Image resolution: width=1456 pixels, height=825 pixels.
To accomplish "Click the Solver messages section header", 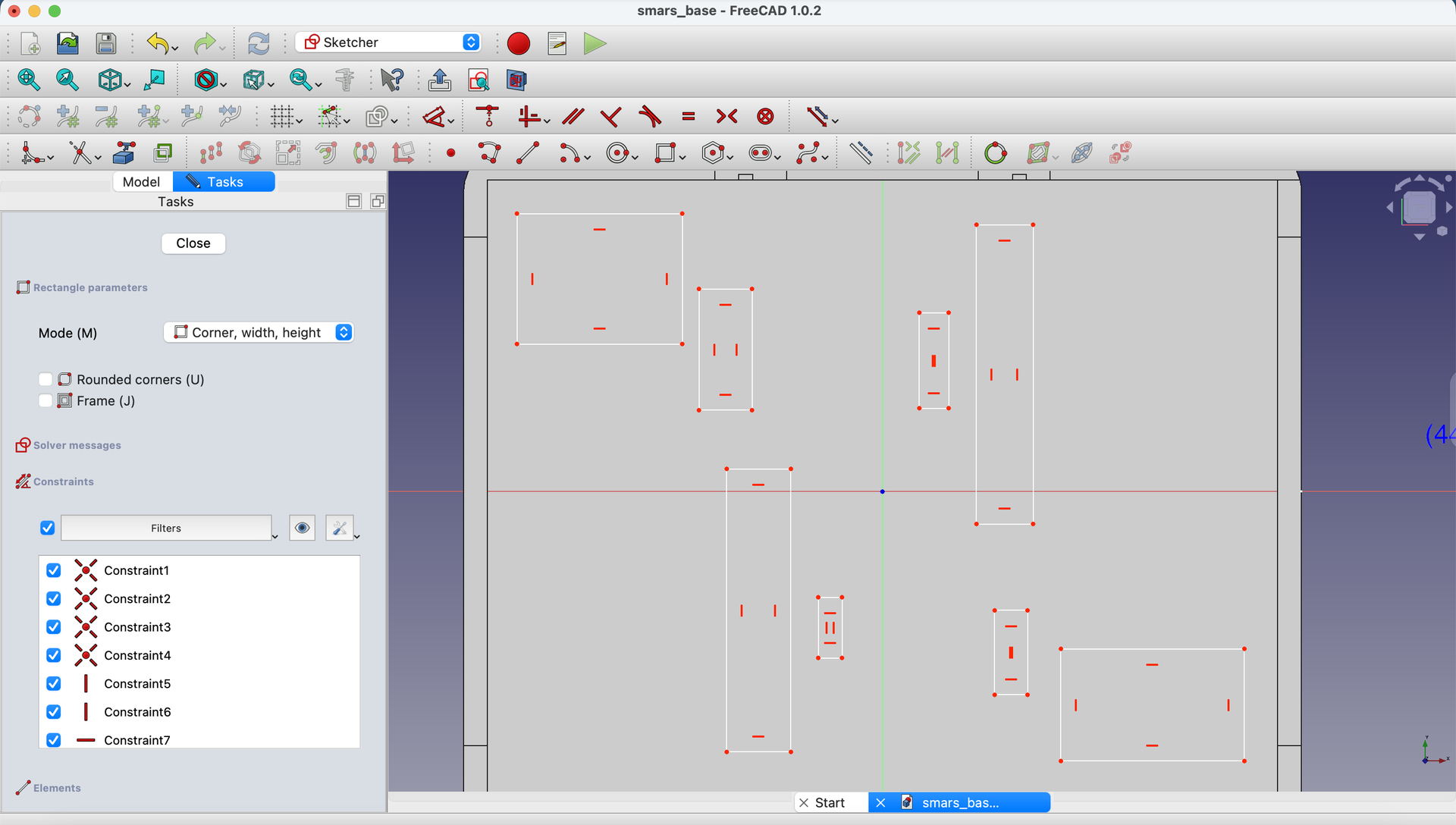I will click(77, 445).
